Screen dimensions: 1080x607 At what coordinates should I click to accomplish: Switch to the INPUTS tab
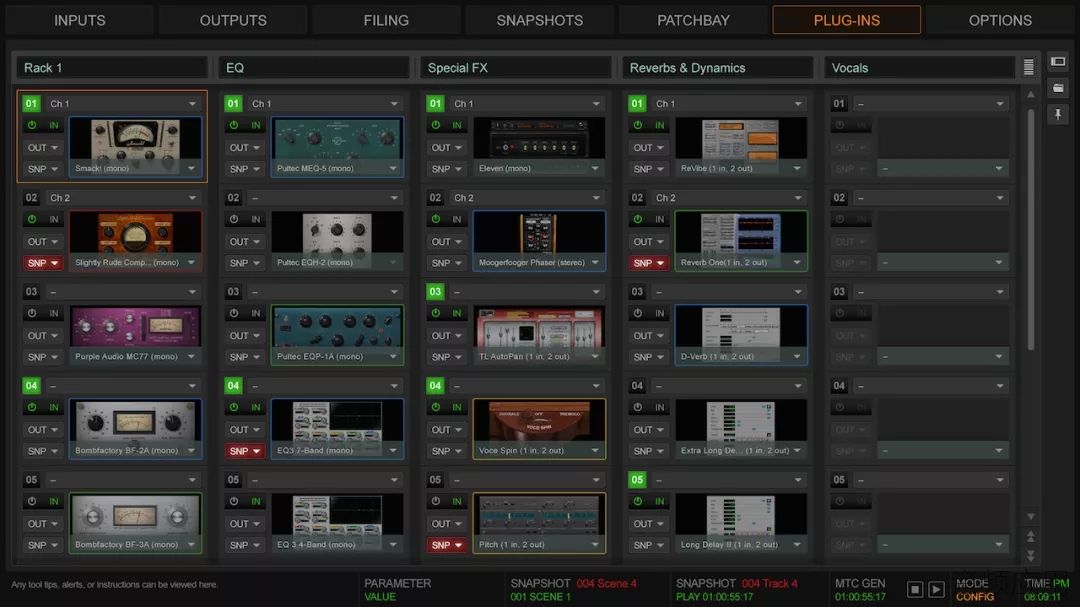[x=79, y=20]
